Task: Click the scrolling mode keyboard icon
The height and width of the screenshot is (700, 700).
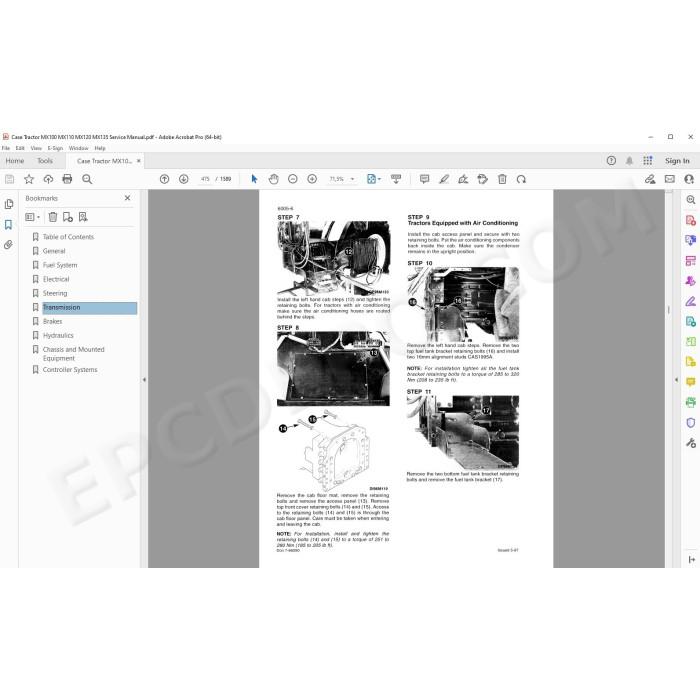Action: (x=396, y=179)
